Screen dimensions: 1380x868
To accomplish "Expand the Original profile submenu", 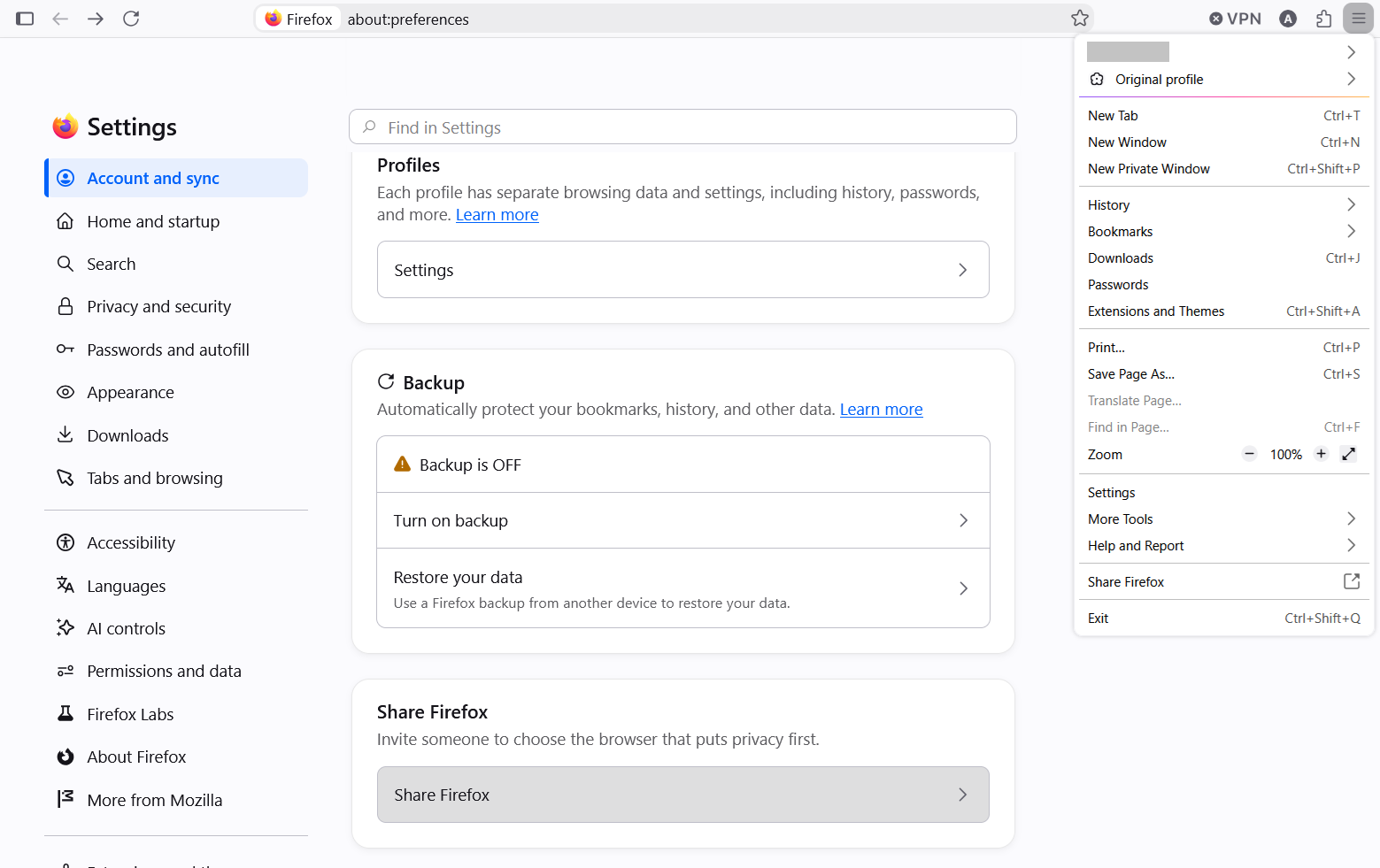I will (x=1223, y=79).
